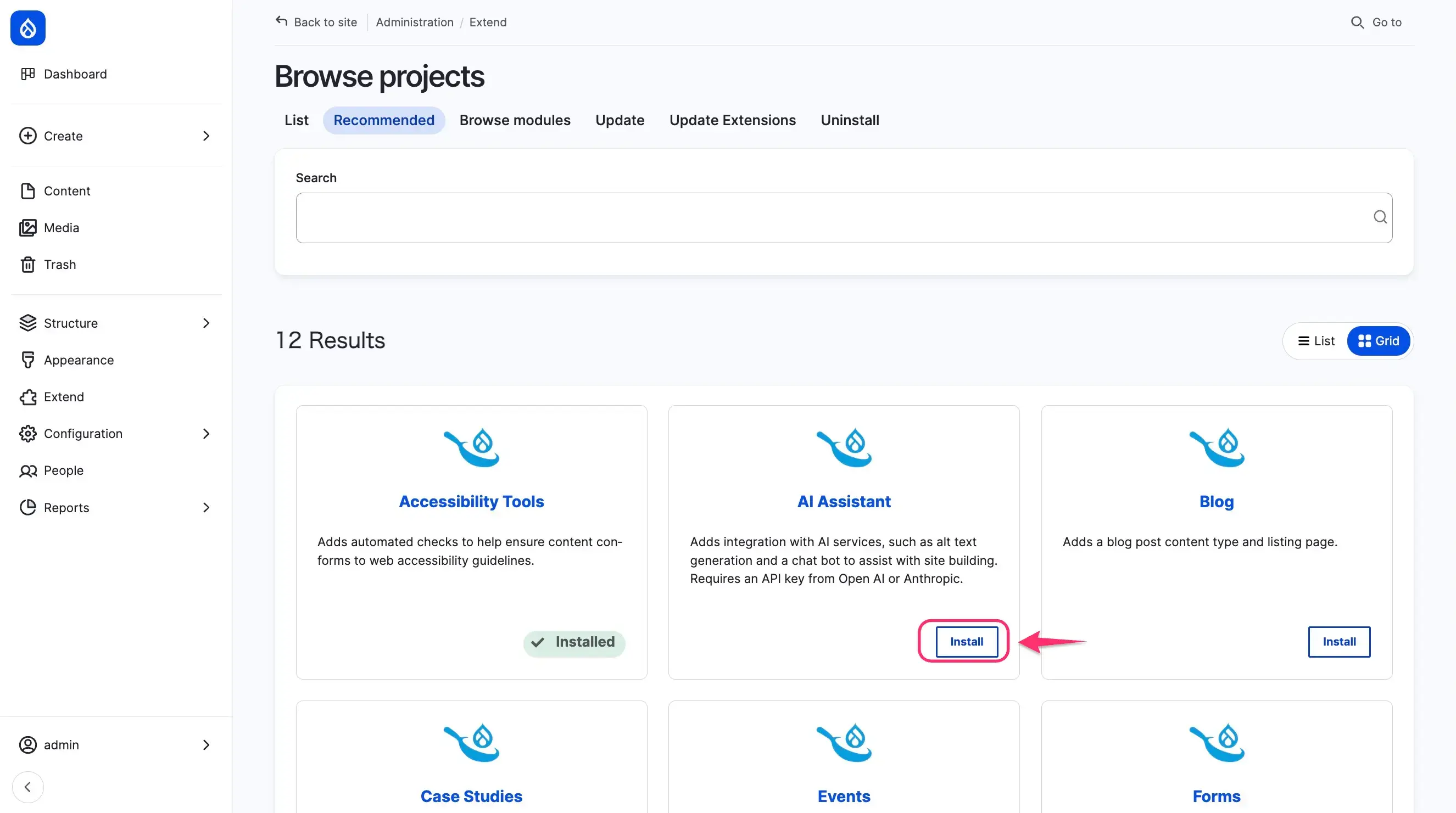Expand the admin user menu
This screenshot has height=813, width=1456.
click(x=206, y=744)
